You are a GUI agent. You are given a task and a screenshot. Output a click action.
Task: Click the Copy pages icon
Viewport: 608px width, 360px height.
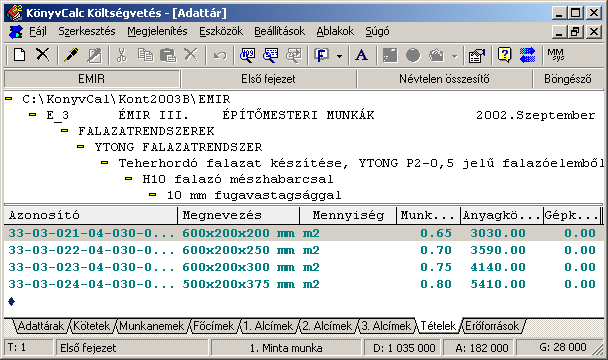click(x=145, y=55)
